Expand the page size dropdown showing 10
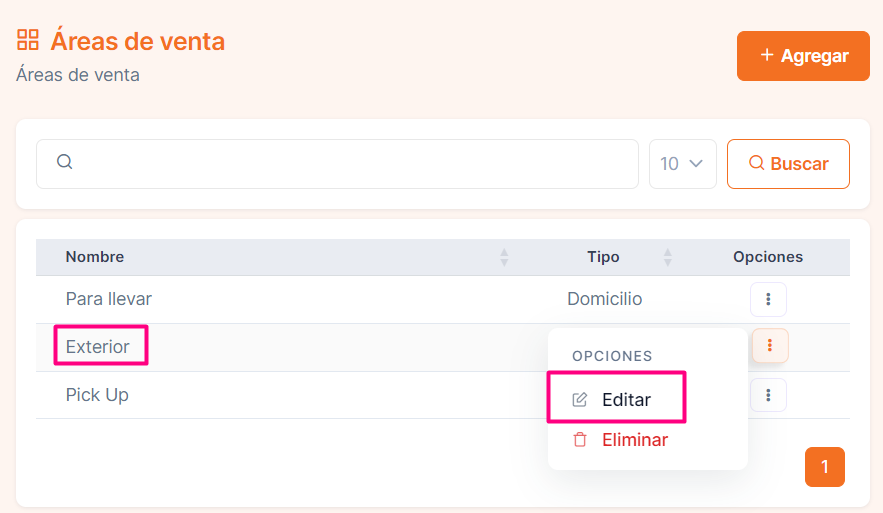This screenshot has height=513, width=883. pyautogui.click(x=682, y=164)
